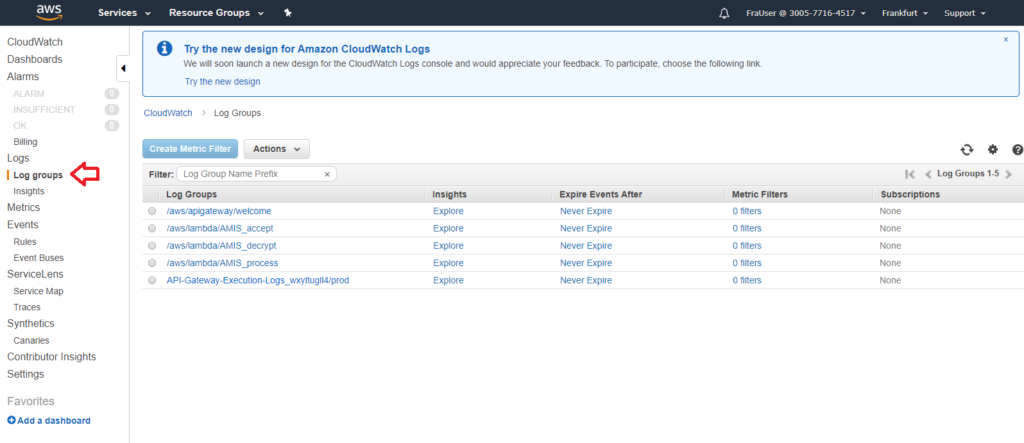Image resolution: width=1024 pixels, height=443 pixels.
Task: Open Dashboards in the sidebar
Action: tap(34, 59)
